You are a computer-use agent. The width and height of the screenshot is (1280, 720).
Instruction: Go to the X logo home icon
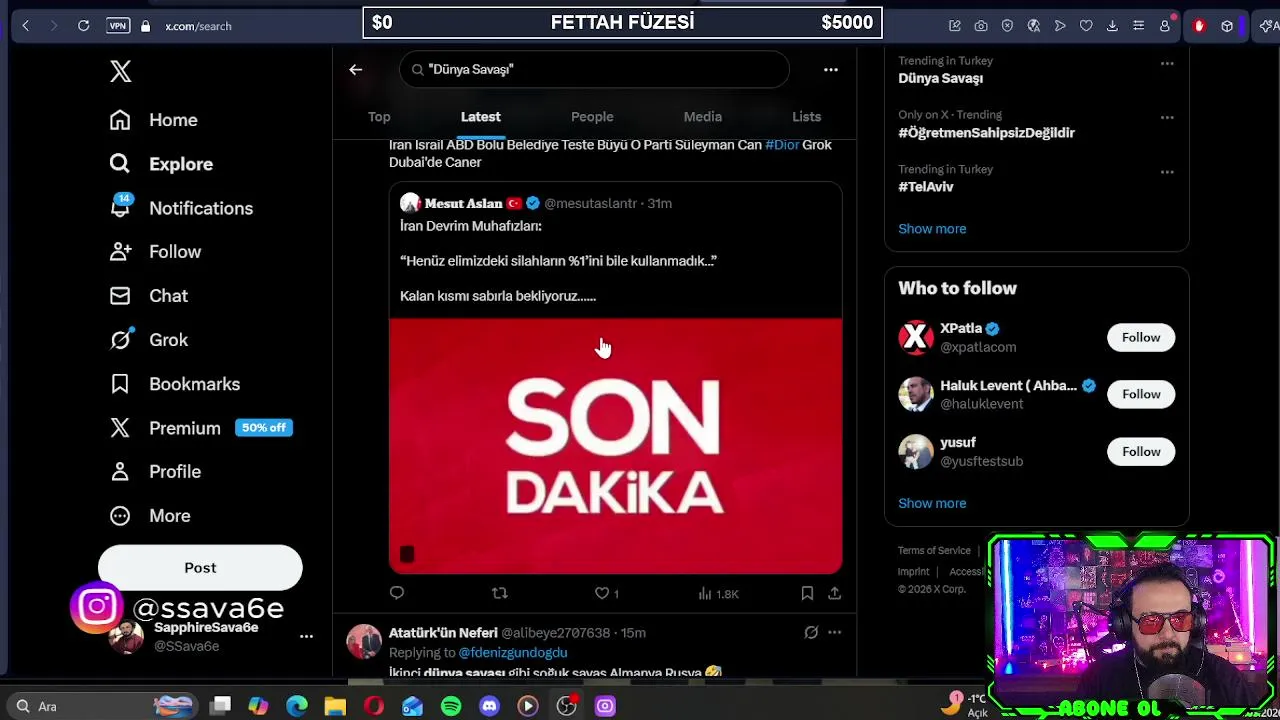coord(120,71)
